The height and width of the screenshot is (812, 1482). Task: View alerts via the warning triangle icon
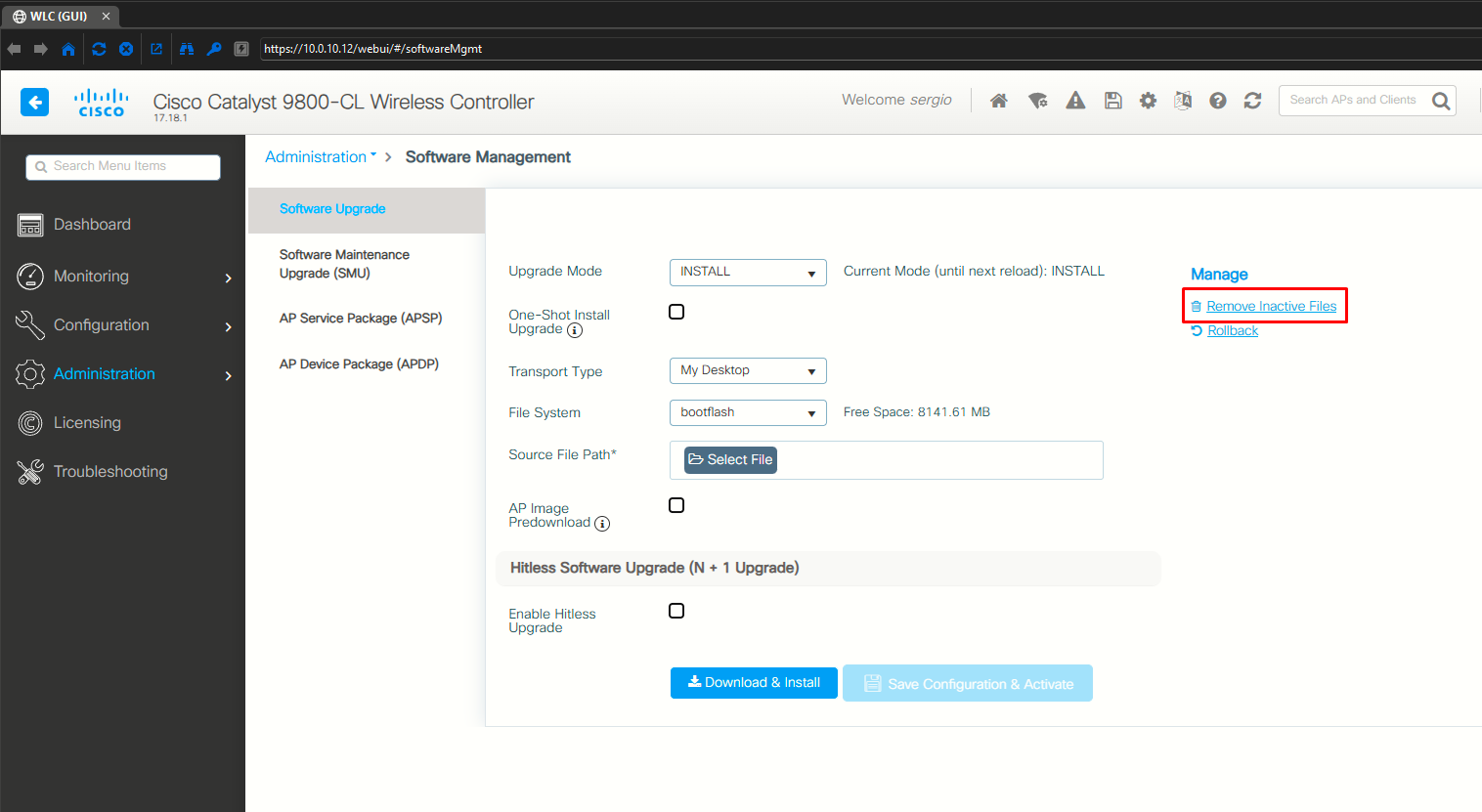point(1075,100)
